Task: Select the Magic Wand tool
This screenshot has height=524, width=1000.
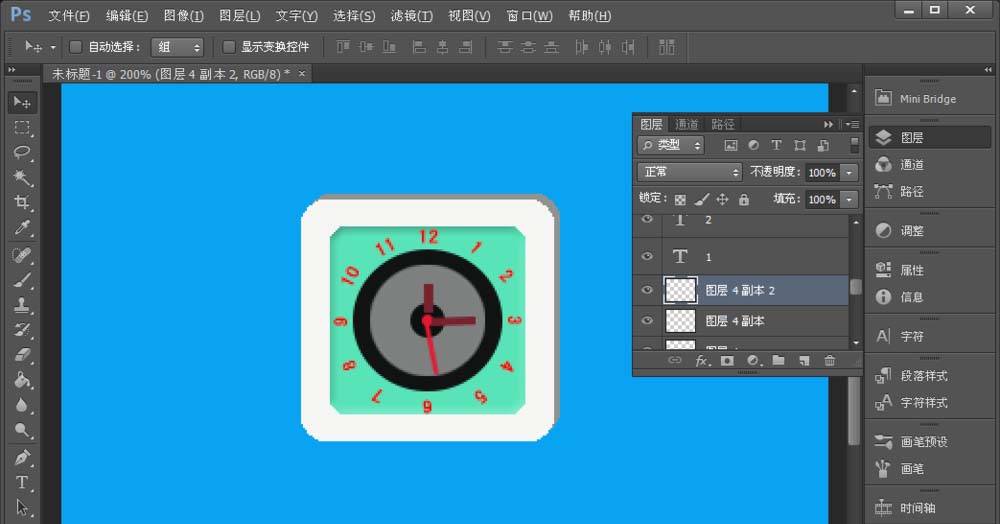Action: coord(22,178)
